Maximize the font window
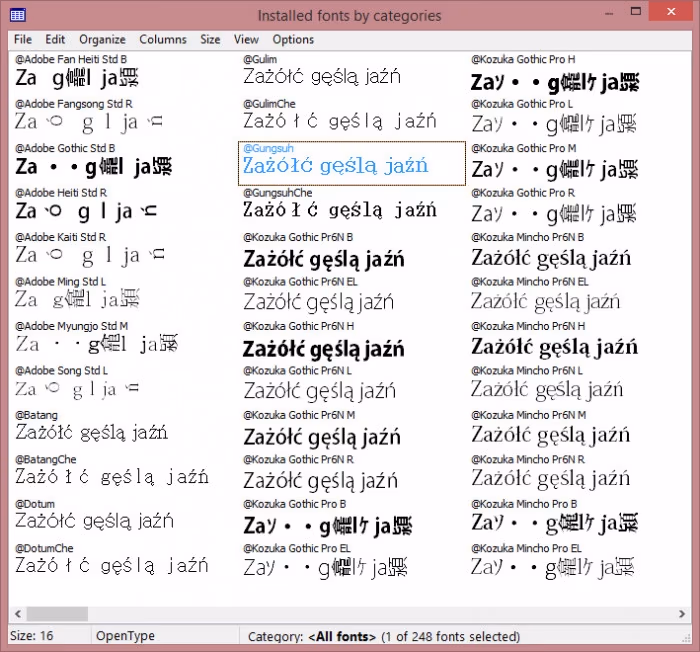Image resolution: width=700 pixels, height=652 pixels. (x=636, y=12)
